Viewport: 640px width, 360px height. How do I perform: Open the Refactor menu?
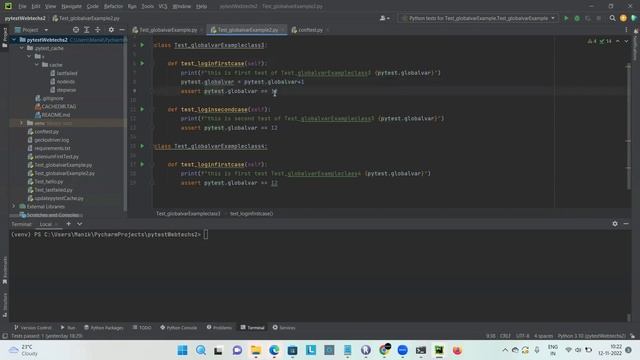(113, 6)
